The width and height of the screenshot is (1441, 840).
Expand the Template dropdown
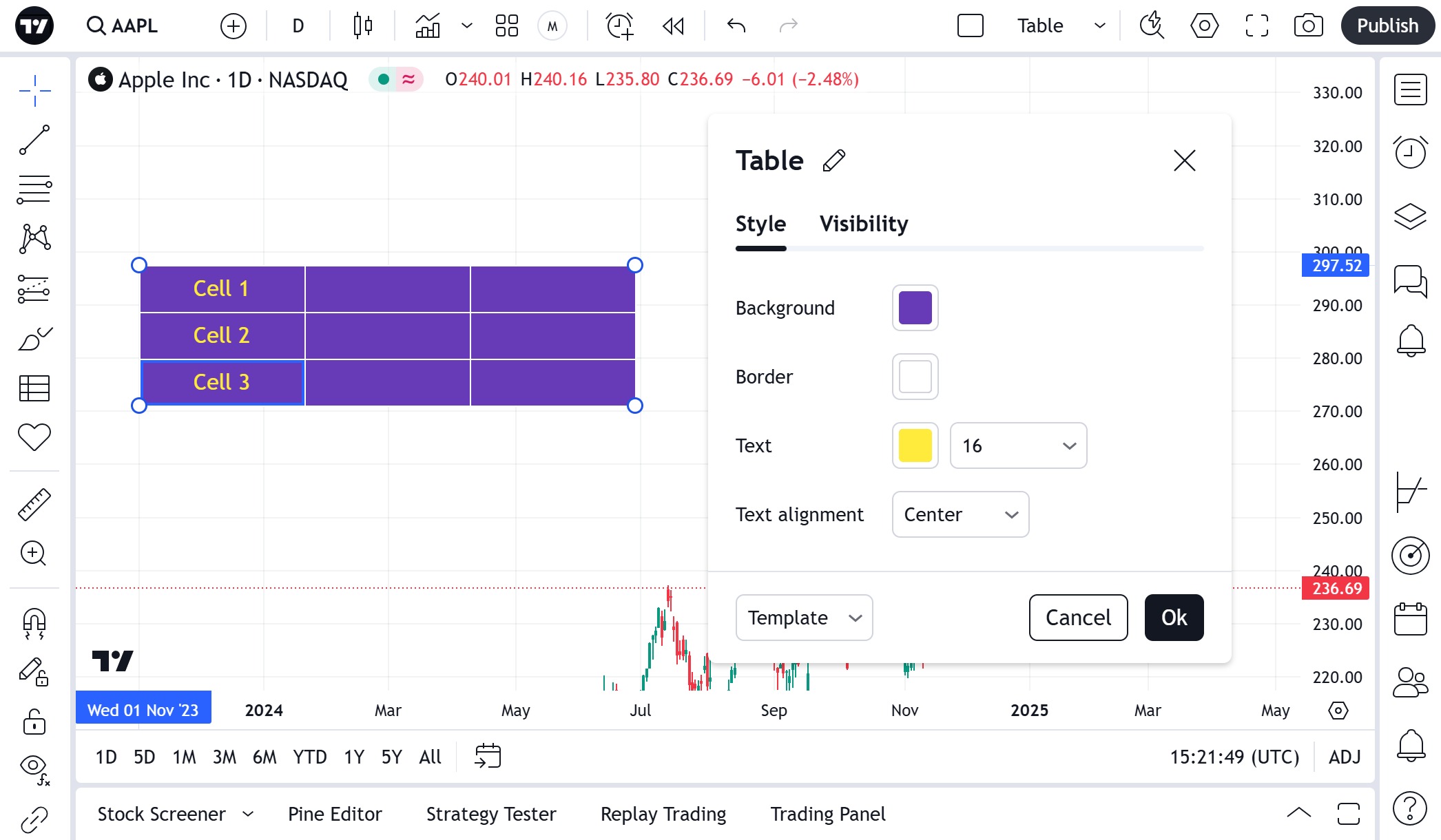click(804, 618)
